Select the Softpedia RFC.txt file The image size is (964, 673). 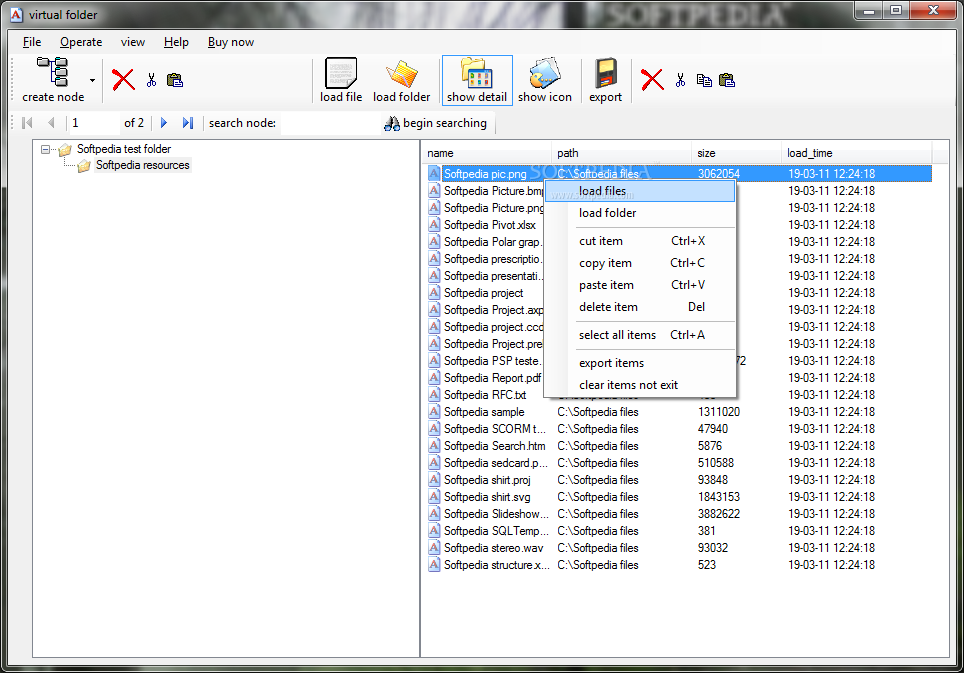click(x=485, y=395)
